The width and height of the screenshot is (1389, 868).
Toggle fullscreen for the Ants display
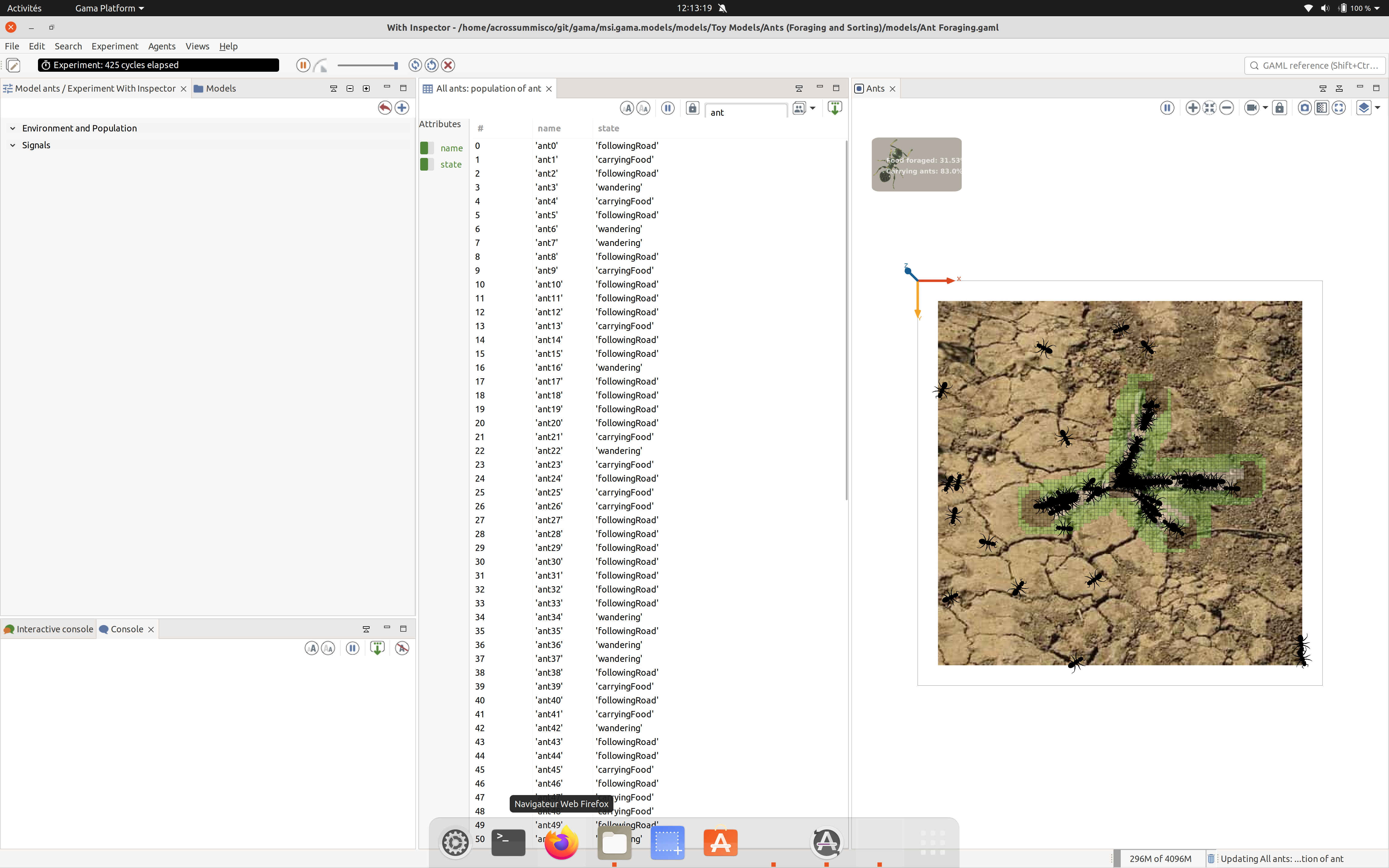point(1338,108)
